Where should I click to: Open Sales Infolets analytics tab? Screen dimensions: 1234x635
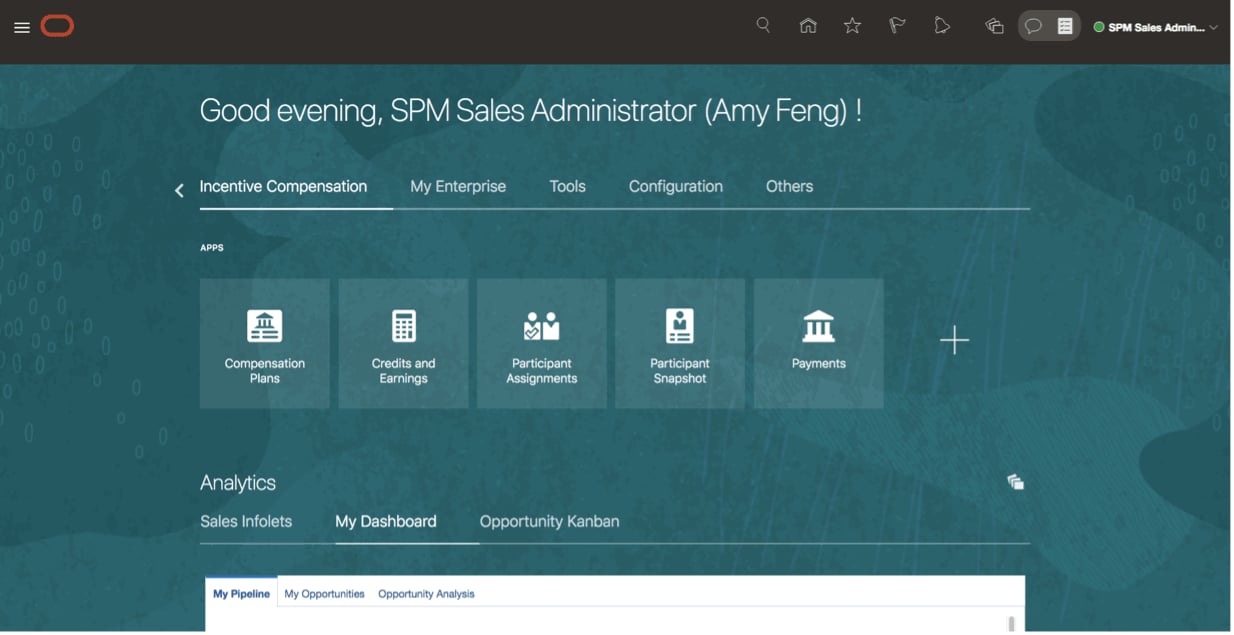(x=246, y=522)
